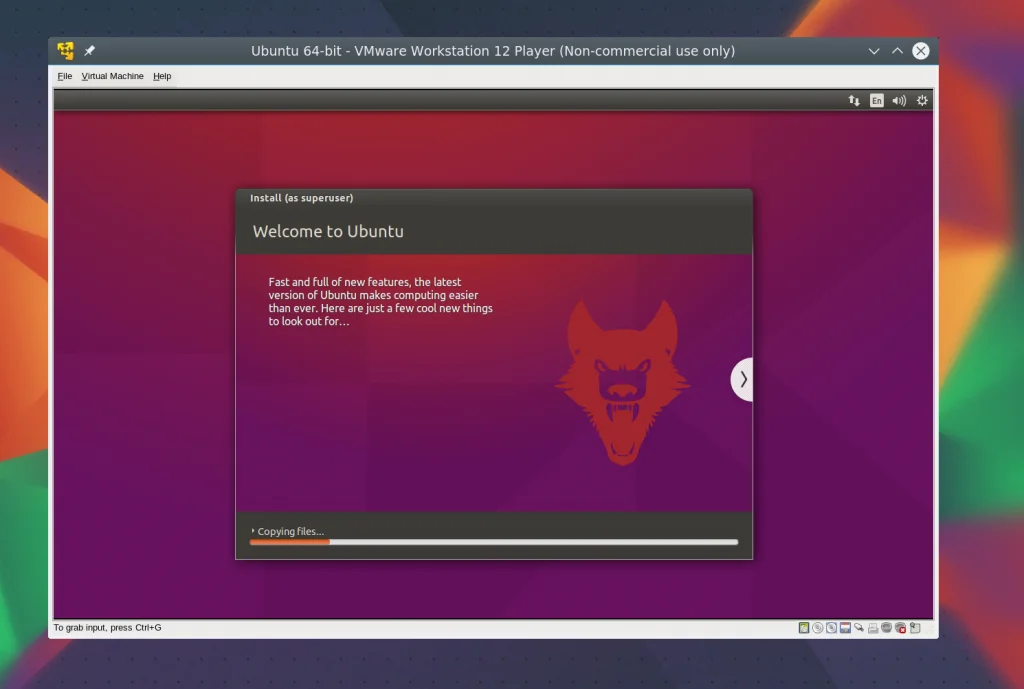
Task: Open the Help menu
Action: coord(162,76)
